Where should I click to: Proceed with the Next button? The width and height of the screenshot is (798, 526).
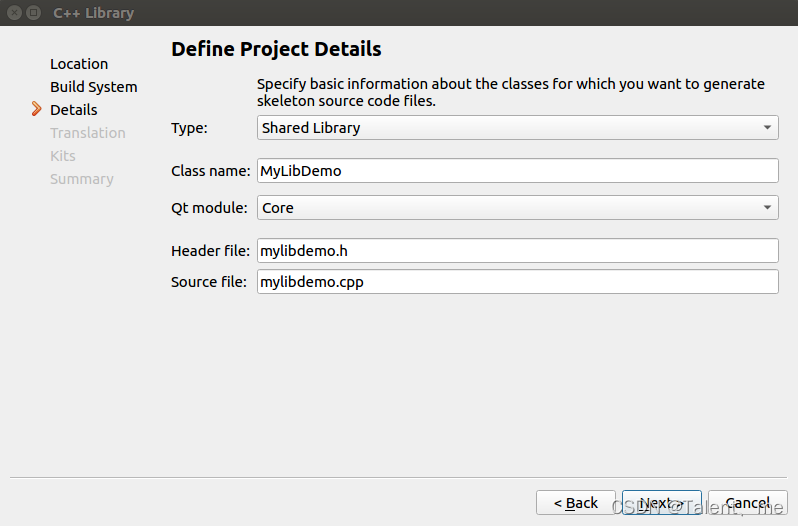pos(661,503)
